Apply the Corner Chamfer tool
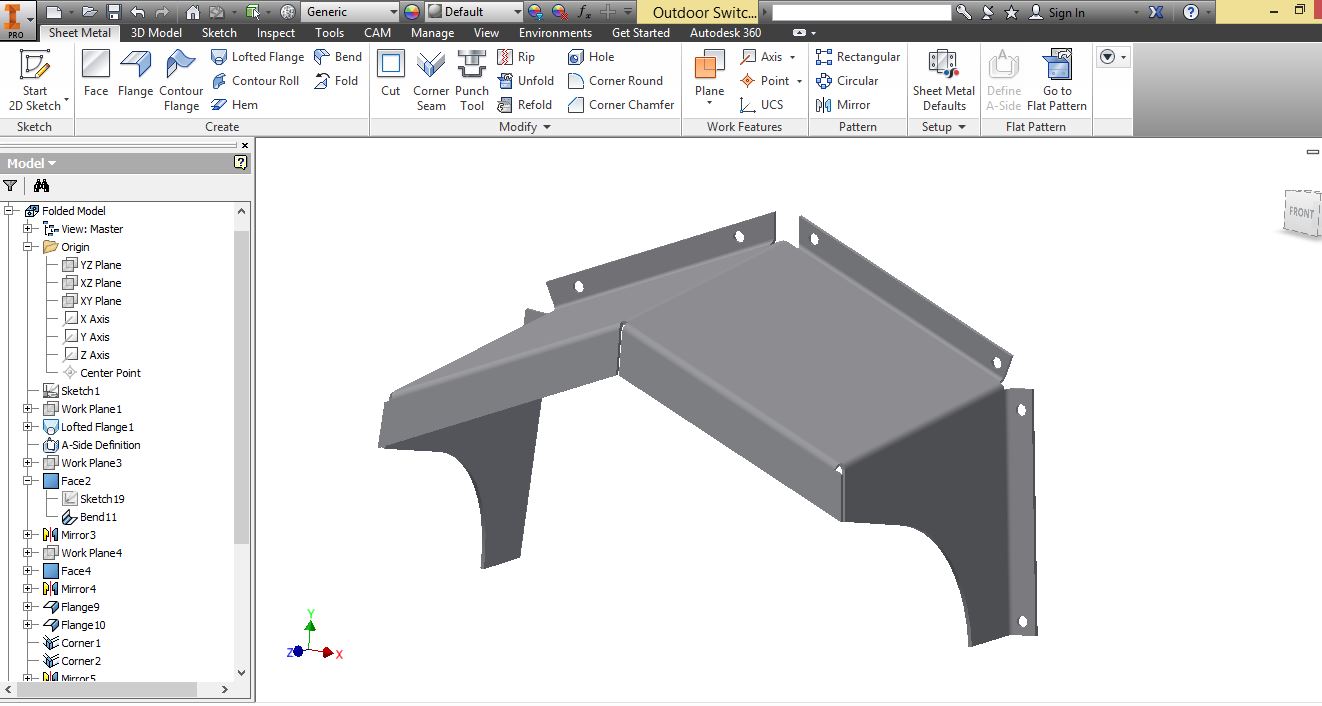 coord(621,105)
